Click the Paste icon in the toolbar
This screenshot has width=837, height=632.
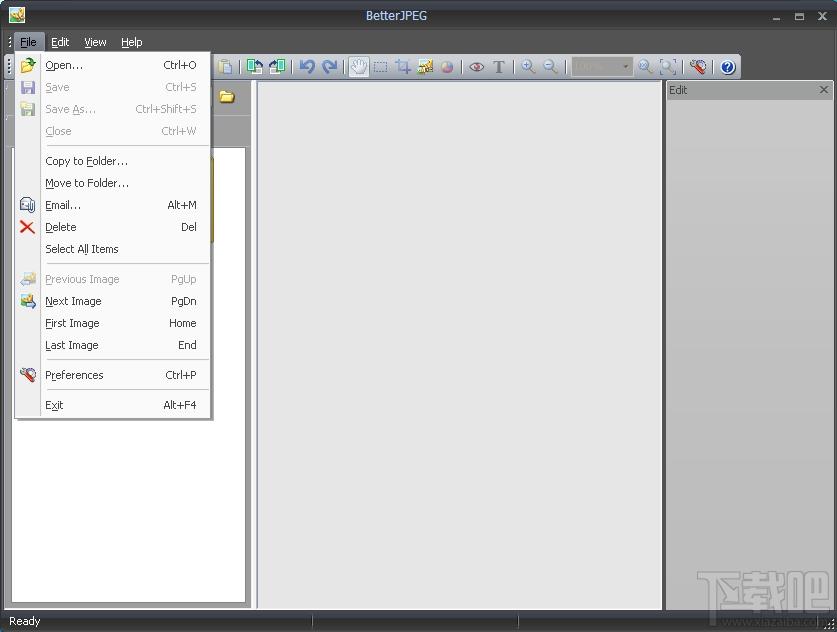[226, 67]
